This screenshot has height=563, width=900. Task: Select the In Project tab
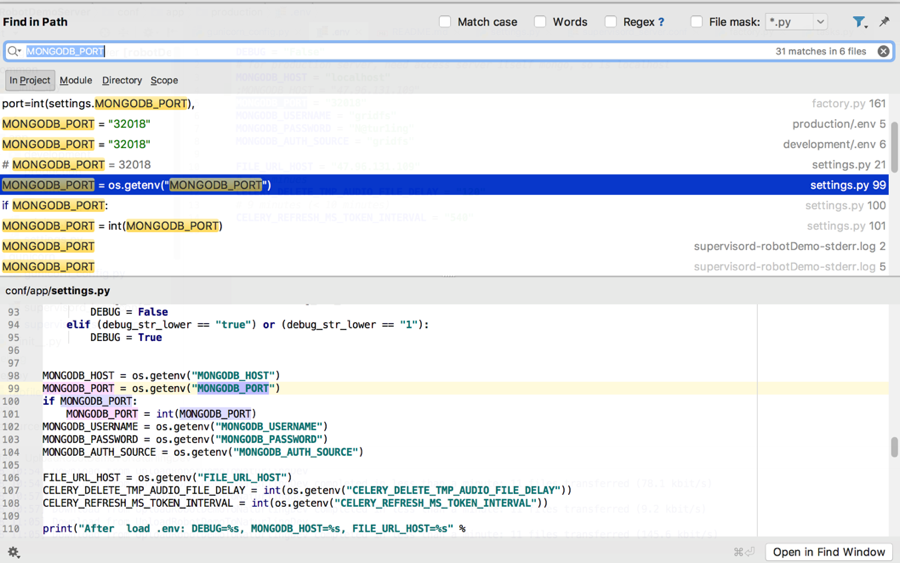(30, 80)
